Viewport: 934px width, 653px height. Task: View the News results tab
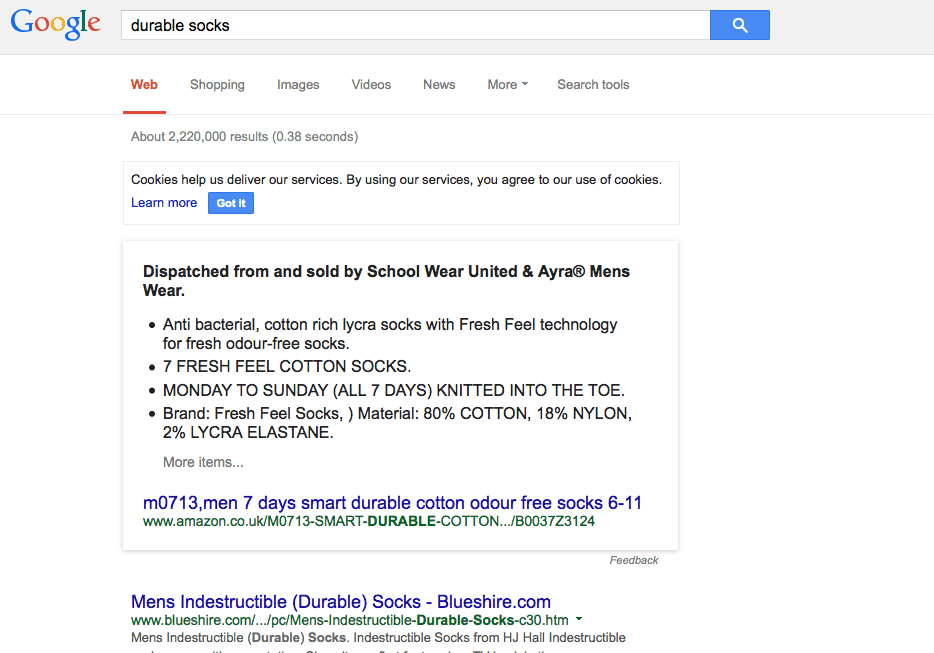coord(439,85)
